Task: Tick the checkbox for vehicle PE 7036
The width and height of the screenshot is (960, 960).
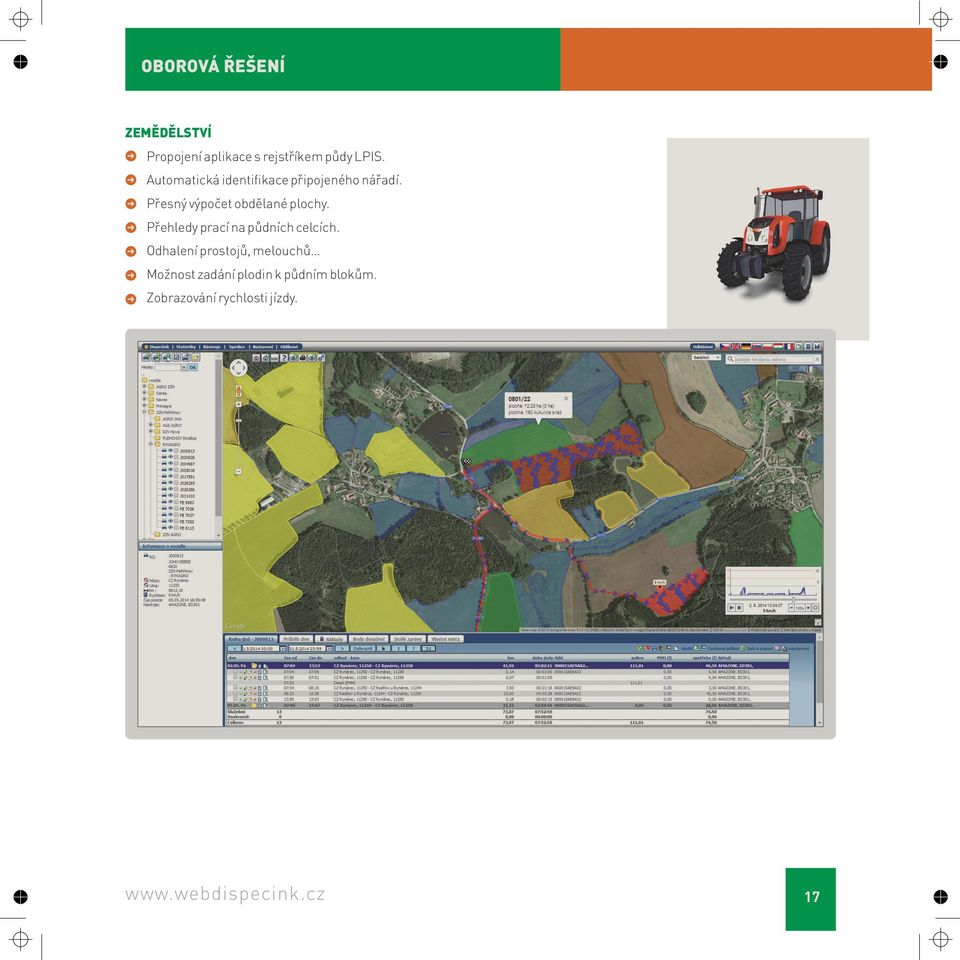Action: pos(176,508)
